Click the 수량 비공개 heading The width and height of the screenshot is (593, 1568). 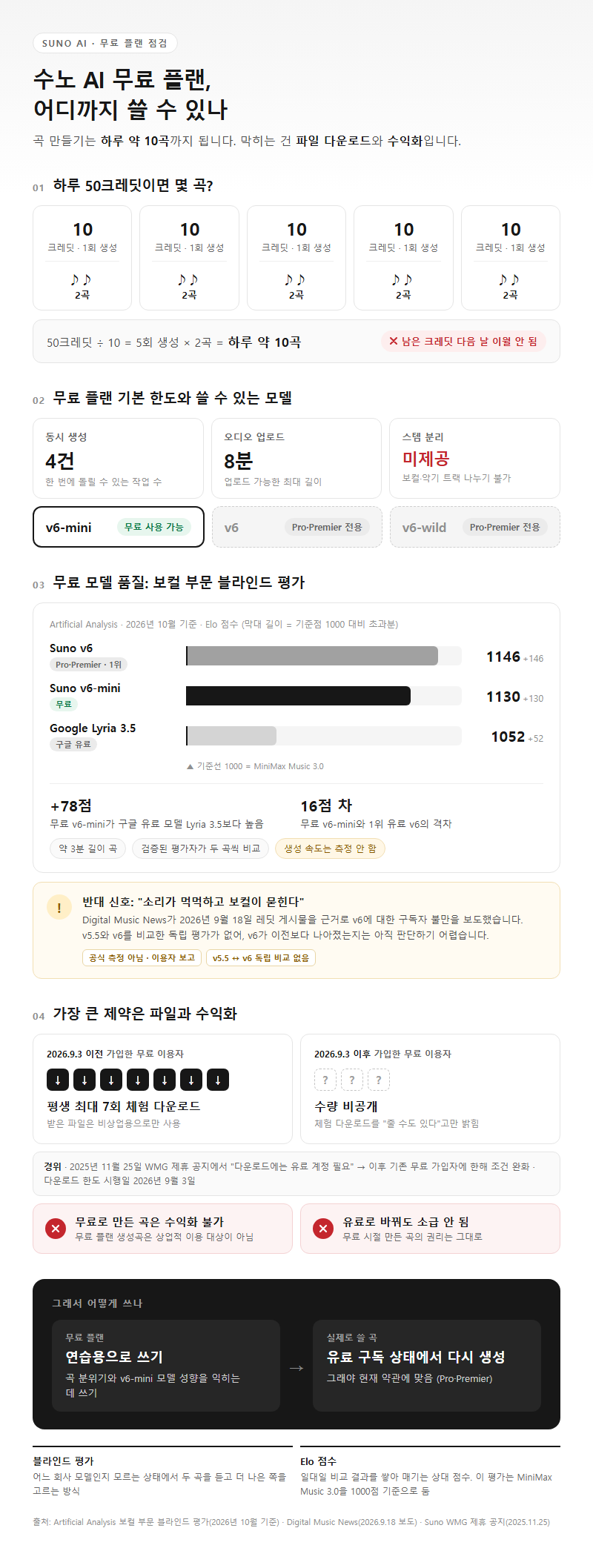pyautogui.click(x=346, y=1106)
